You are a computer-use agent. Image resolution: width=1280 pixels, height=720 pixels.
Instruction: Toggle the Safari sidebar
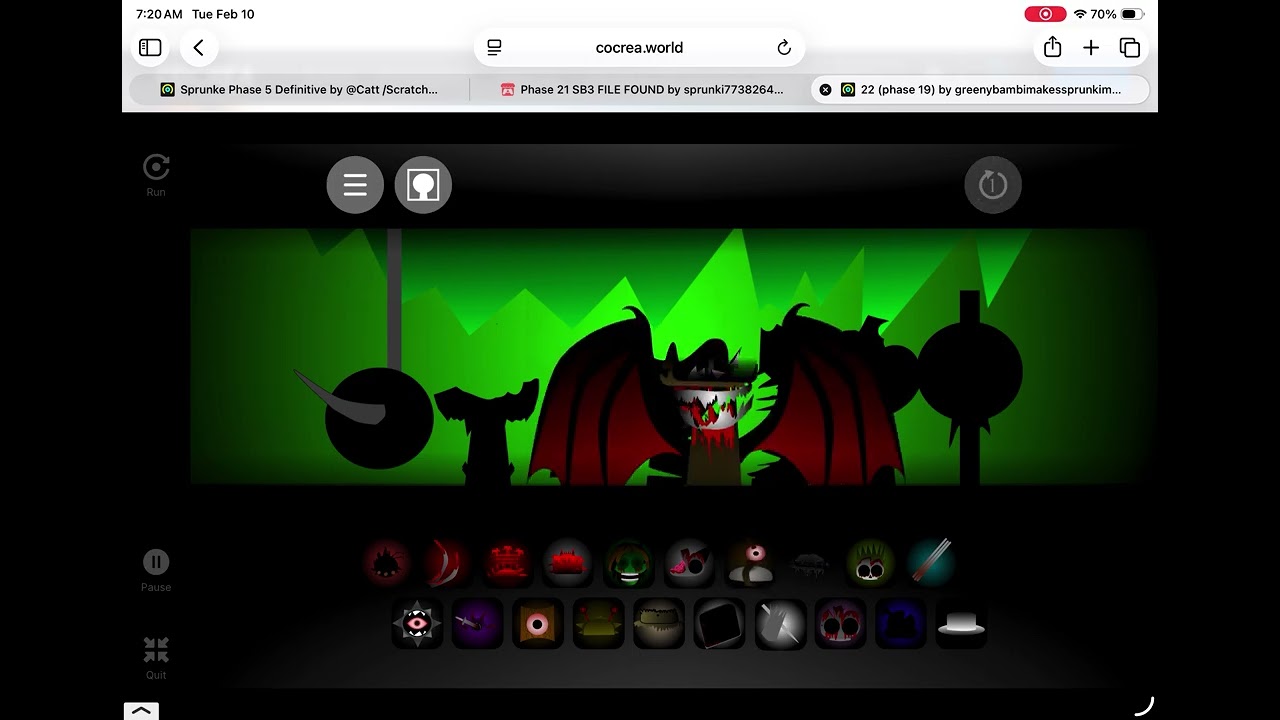click(x=150, y=47)
